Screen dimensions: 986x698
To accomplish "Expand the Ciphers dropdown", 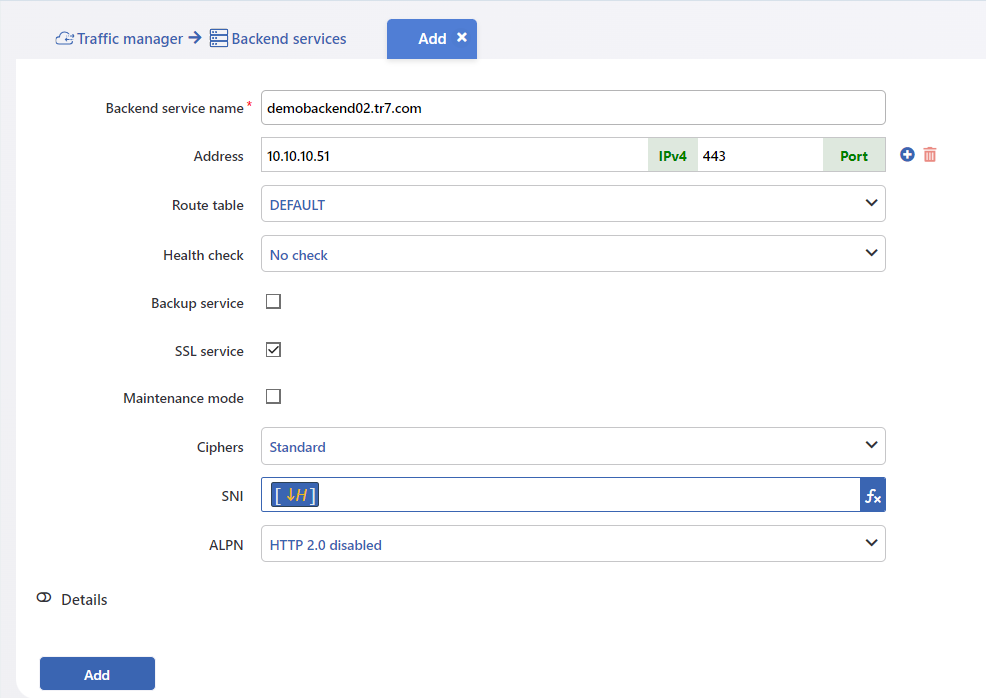I will (x=573, y=446).
